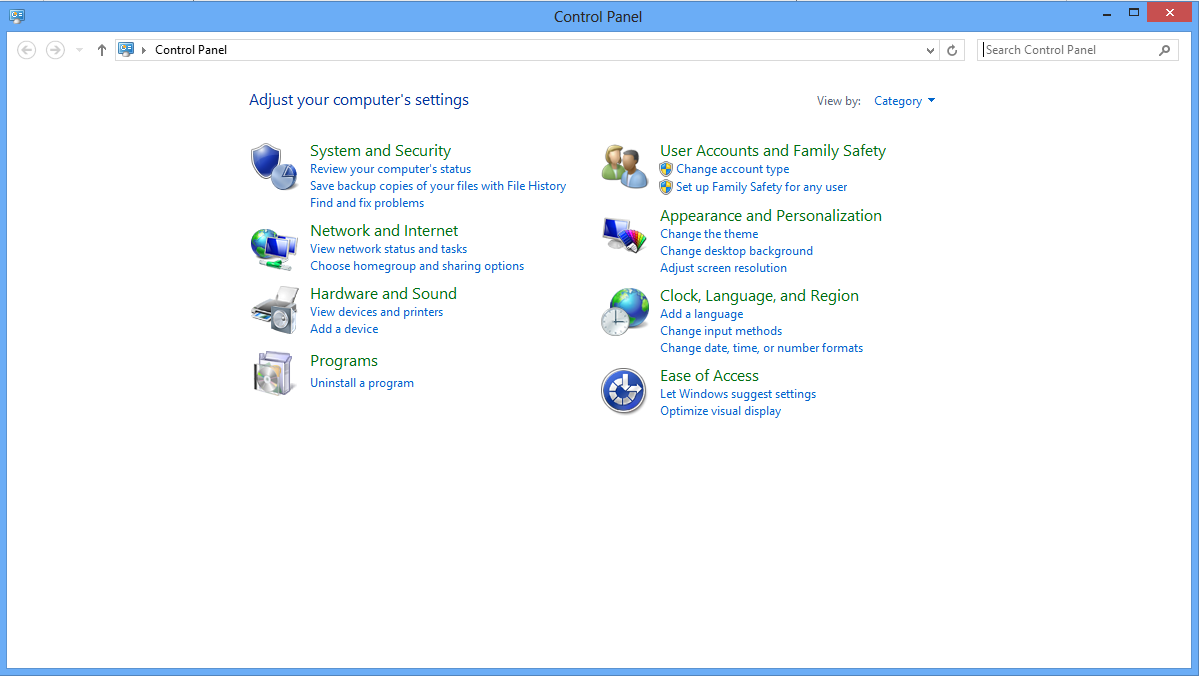
Task: Open the Appearance and Personalization monitor icon
Action: (x=624, y=235)
